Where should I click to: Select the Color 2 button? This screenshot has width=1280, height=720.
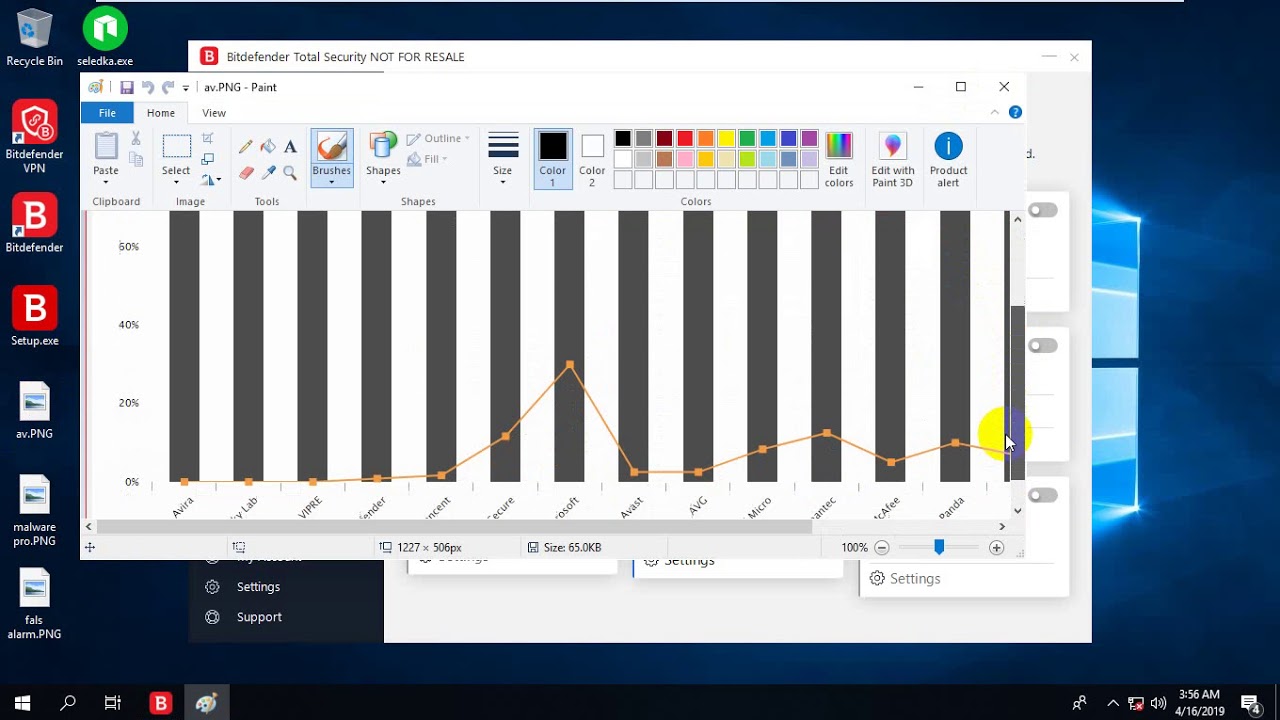coord(592,159)
